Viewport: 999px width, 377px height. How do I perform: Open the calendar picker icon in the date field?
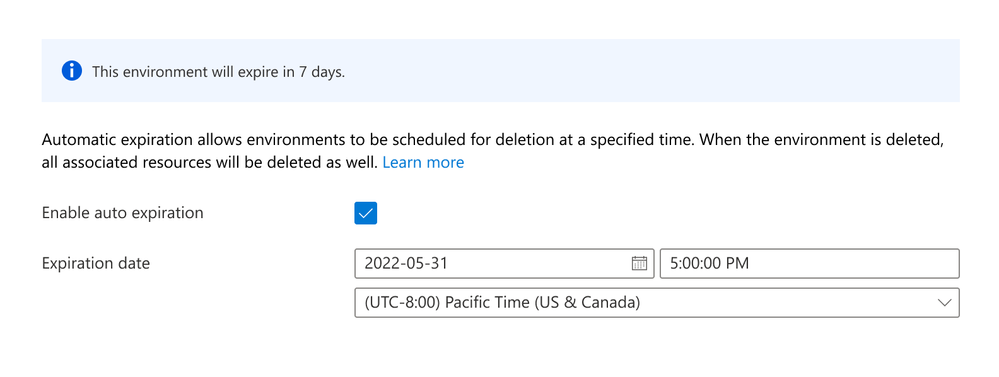pyautogui.click(x=639, y=263)
